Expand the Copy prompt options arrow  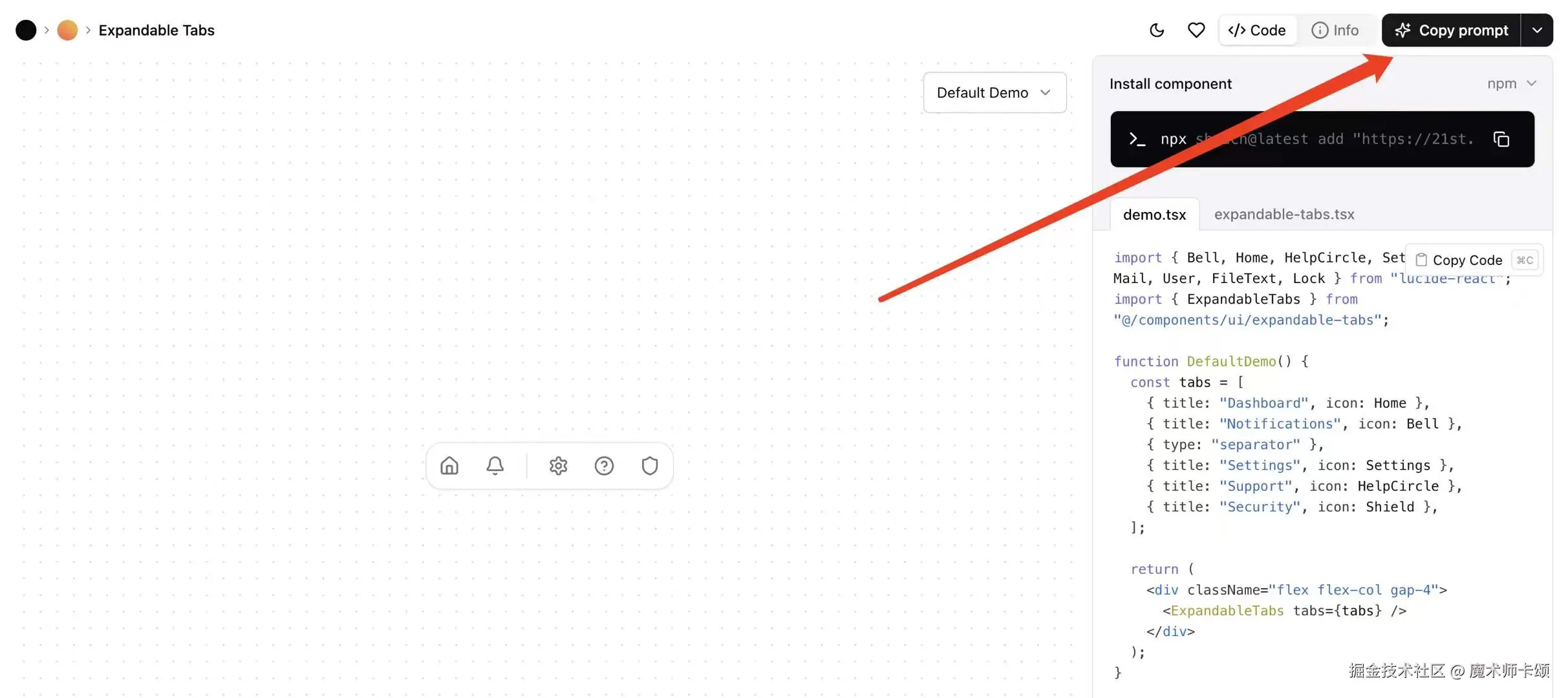pyautogui.click(x=1537, y=30)
